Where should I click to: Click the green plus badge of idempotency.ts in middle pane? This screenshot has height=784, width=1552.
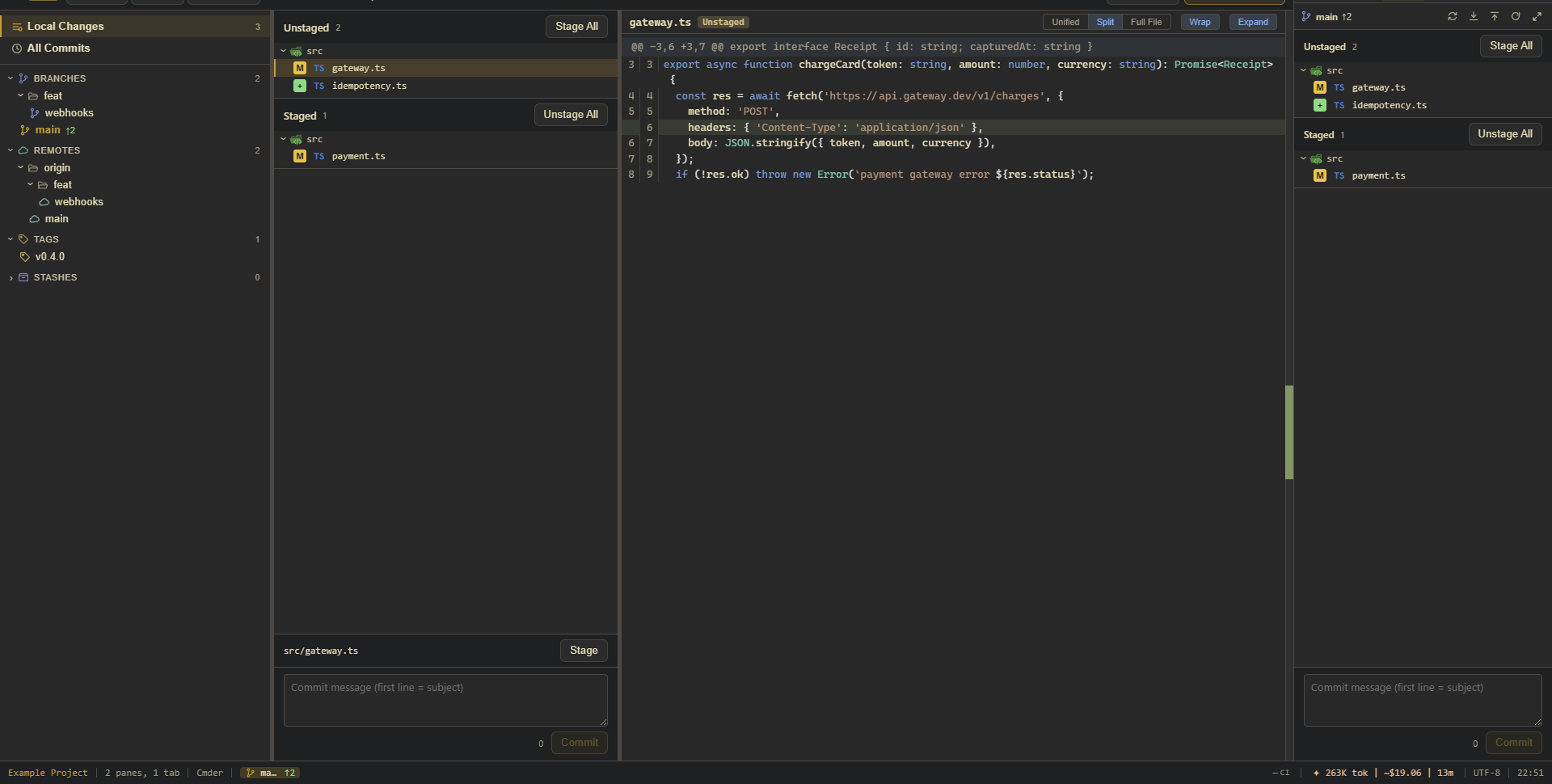click(300, 86)
